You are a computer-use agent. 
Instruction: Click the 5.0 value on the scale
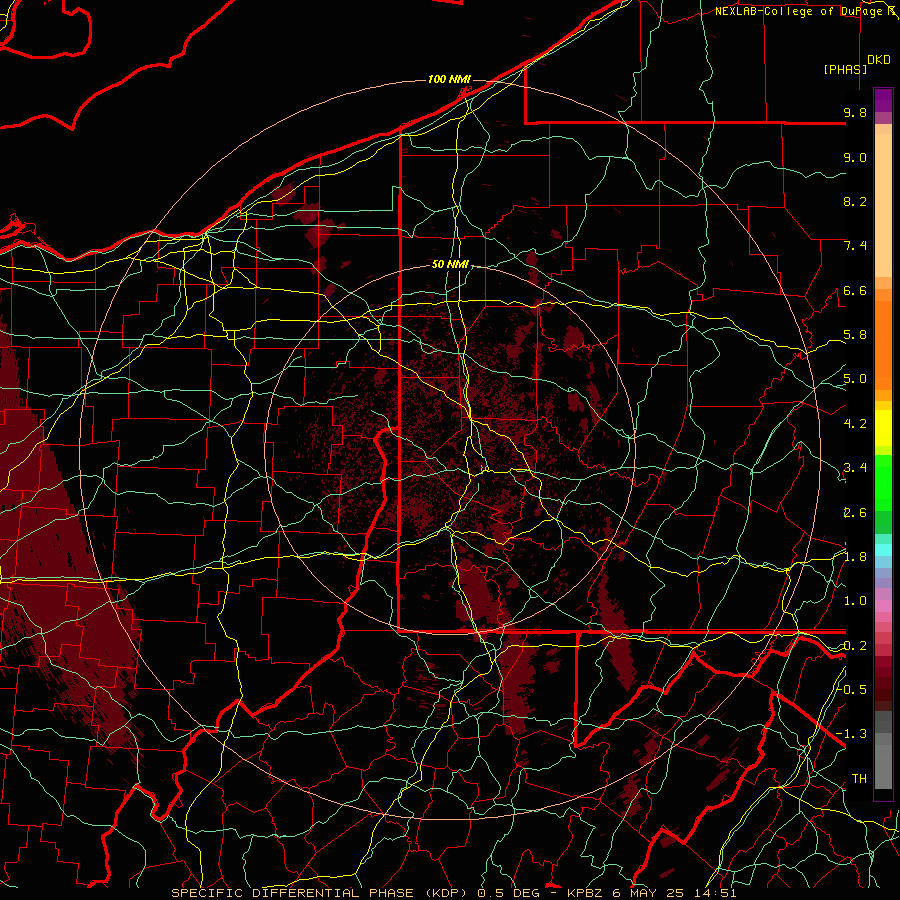click(x=855, y=379)
